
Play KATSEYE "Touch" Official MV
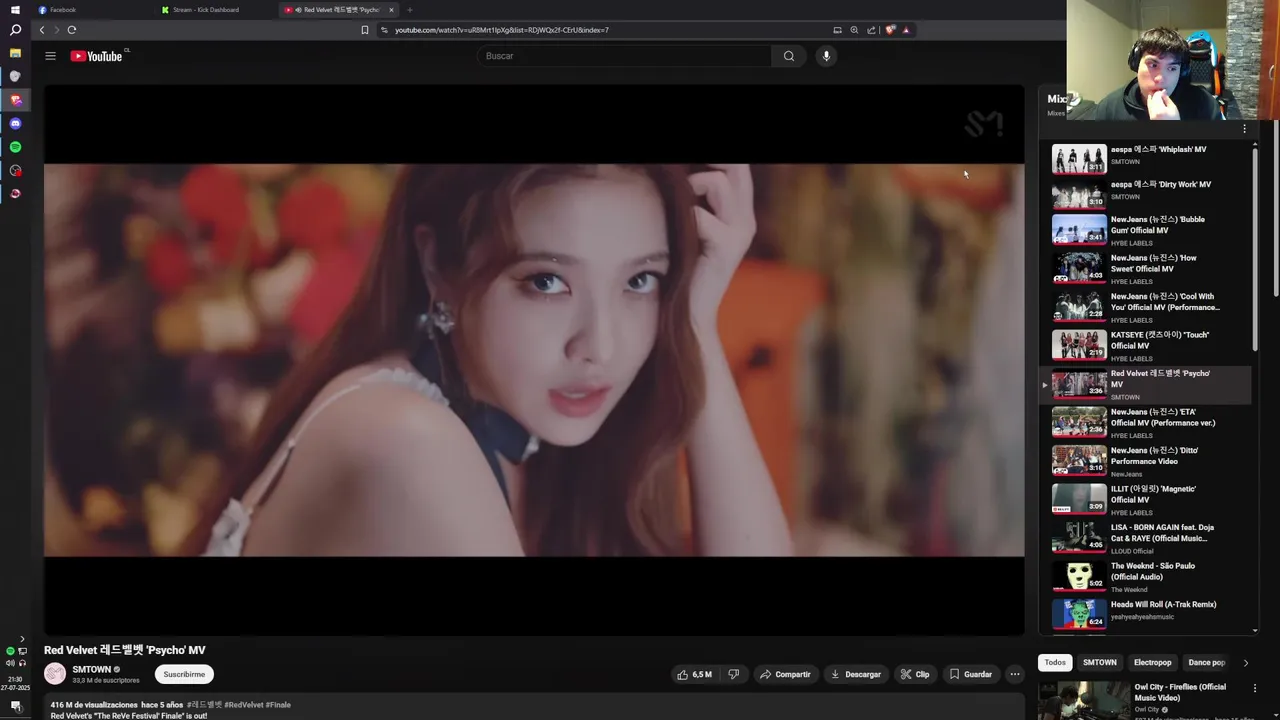coord(1145,345)
